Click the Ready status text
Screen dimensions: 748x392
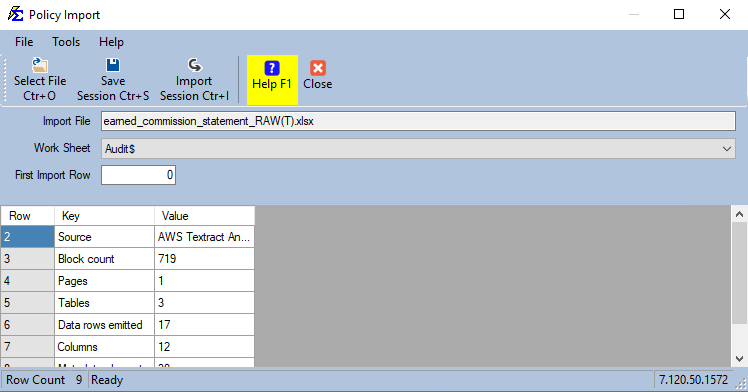[x=107, y=380]
